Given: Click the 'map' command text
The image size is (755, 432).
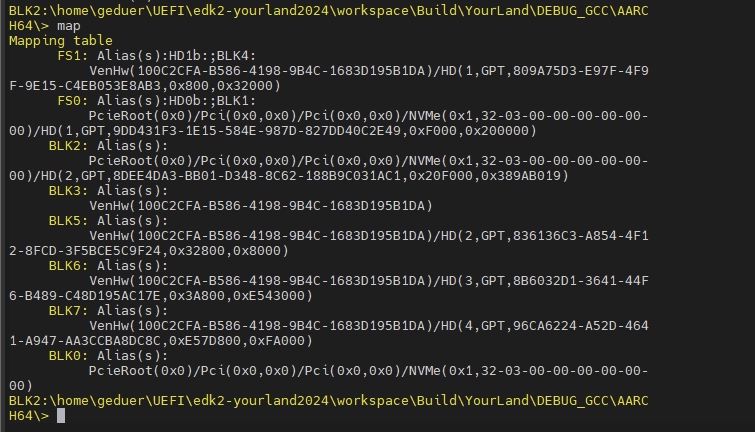Looking at the screenshot, I should click(x=69, y=26).
